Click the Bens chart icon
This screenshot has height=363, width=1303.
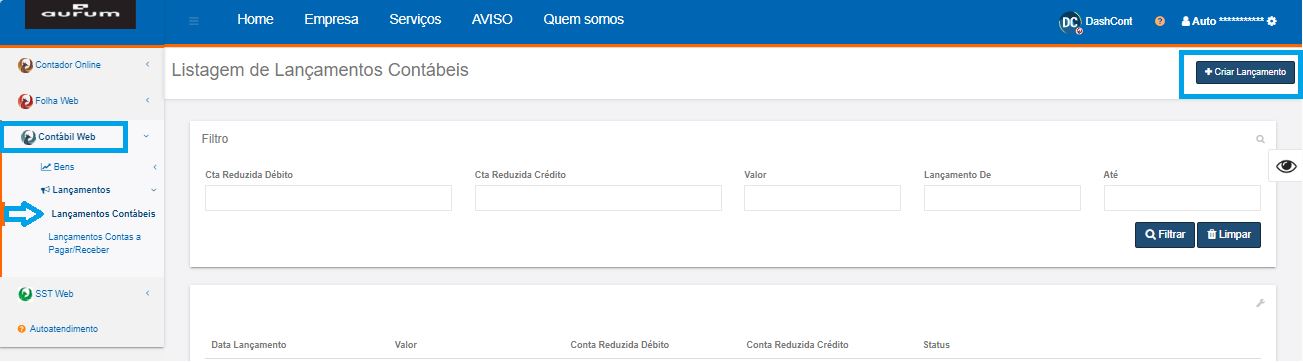coord(45,167)
